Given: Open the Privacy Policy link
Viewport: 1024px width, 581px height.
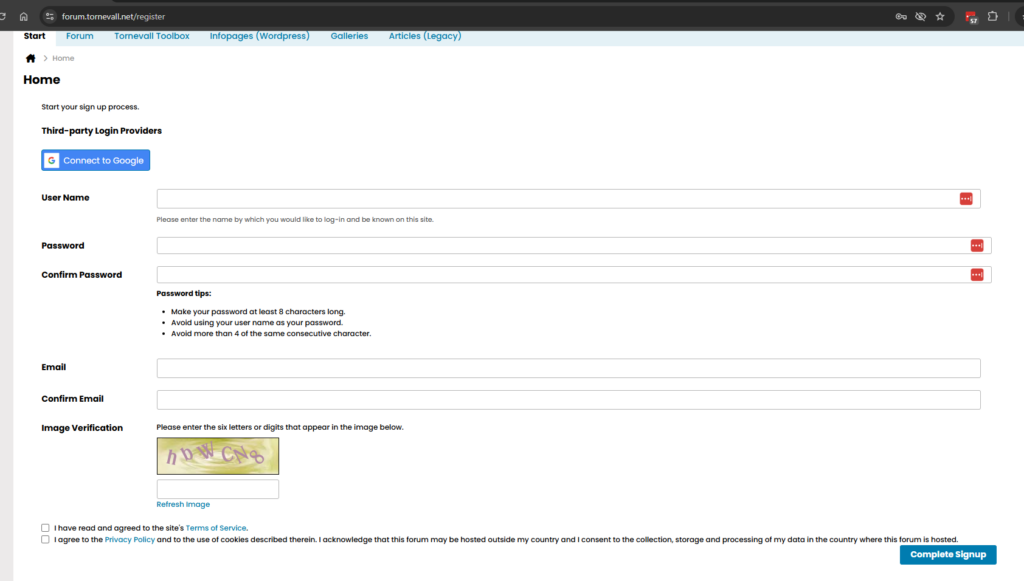Looking at the screenshot, I should click(x=129, y=539).
